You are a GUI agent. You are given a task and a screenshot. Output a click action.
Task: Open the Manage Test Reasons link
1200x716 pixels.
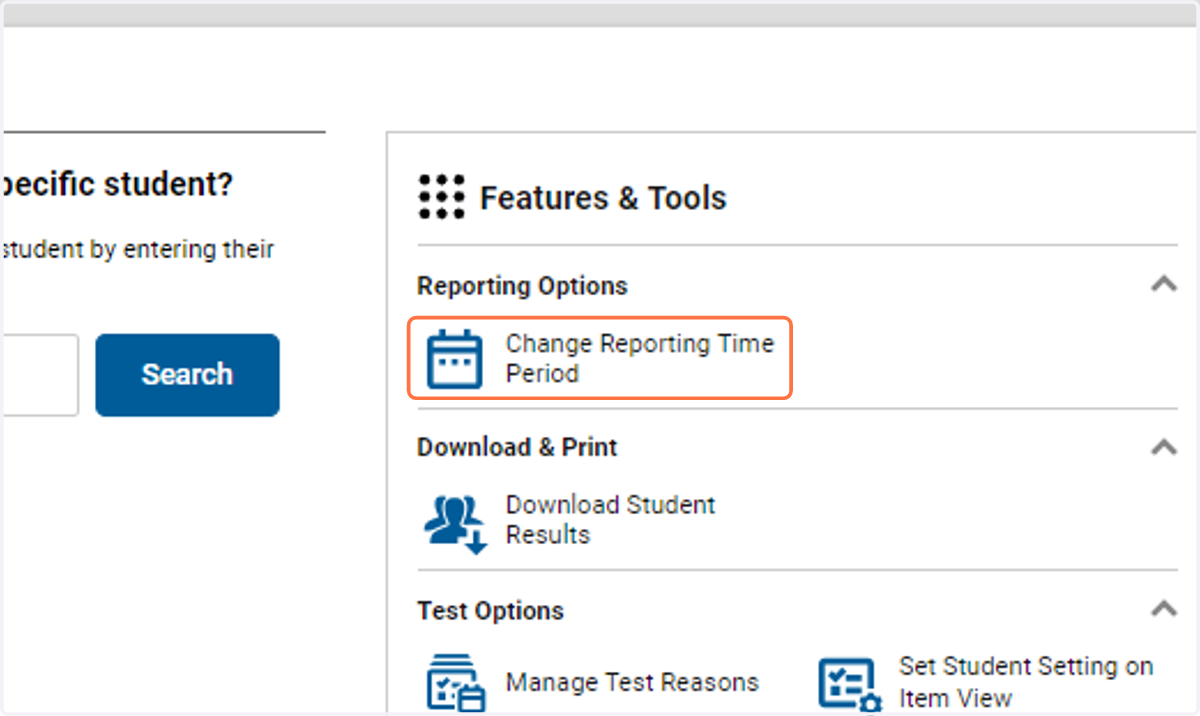point(632,682)
